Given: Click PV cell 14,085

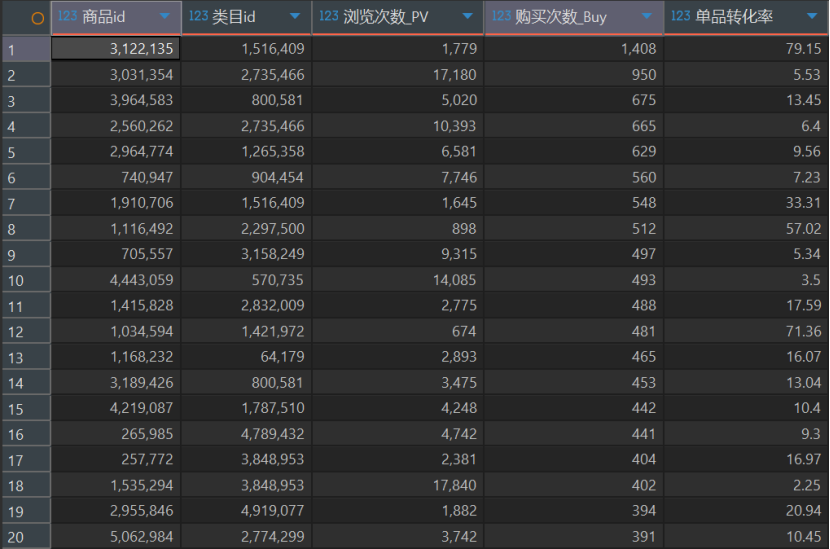Looking at the screenshot, I should (398, 280).
